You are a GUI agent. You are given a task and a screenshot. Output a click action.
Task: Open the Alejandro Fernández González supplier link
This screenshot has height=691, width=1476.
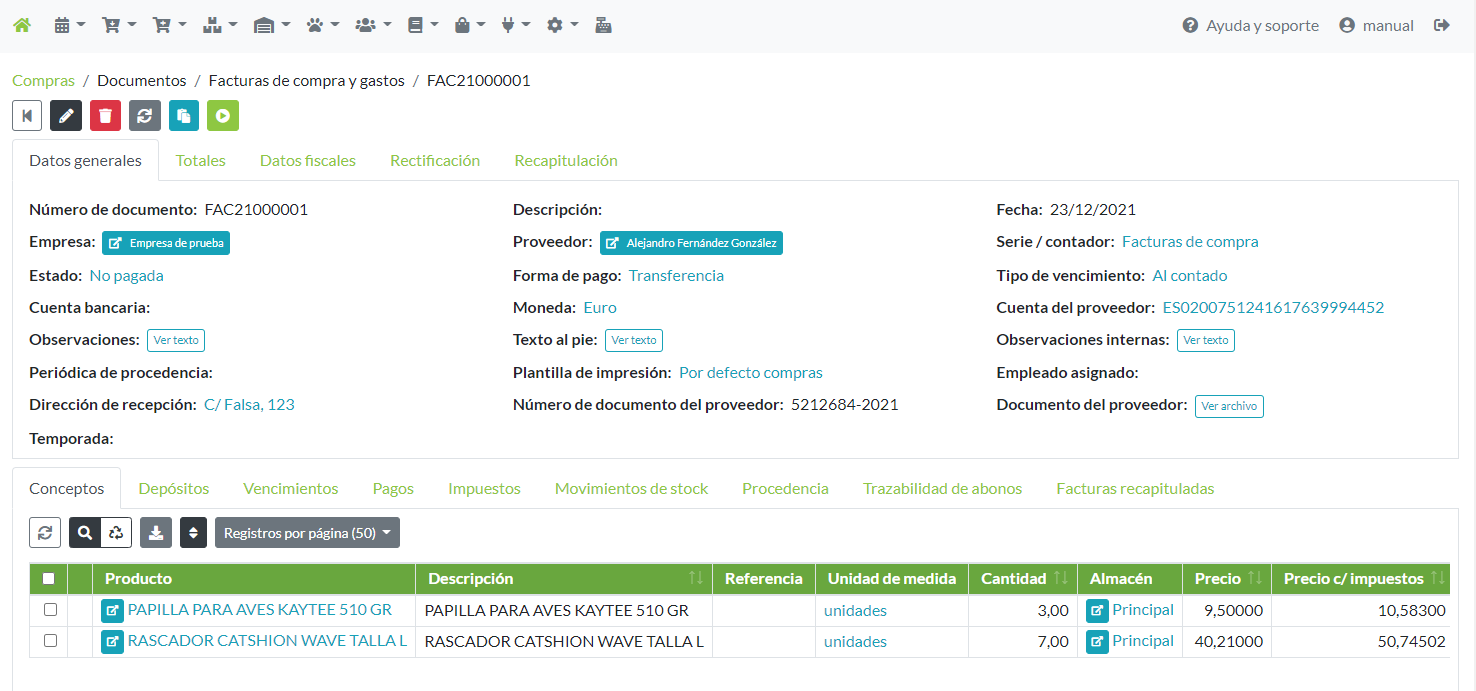pyautogui.click(x=691, y=243)
